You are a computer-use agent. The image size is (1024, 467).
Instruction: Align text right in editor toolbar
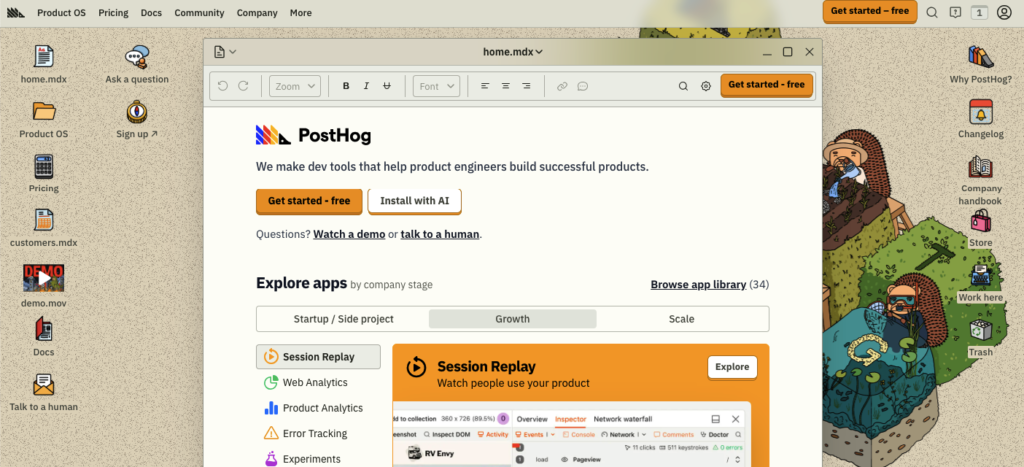pyautogui.click(x=526, y=86)
